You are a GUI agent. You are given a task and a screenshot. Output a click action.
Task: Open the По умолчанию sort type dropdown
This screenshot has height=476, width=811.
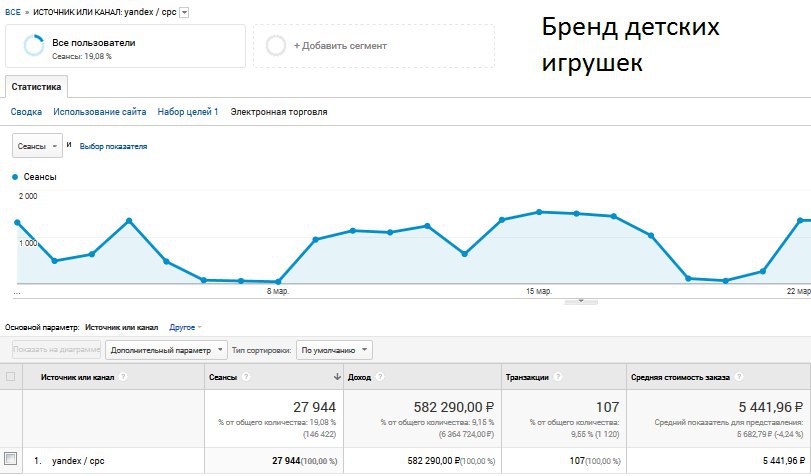click(x=334, y=350)
